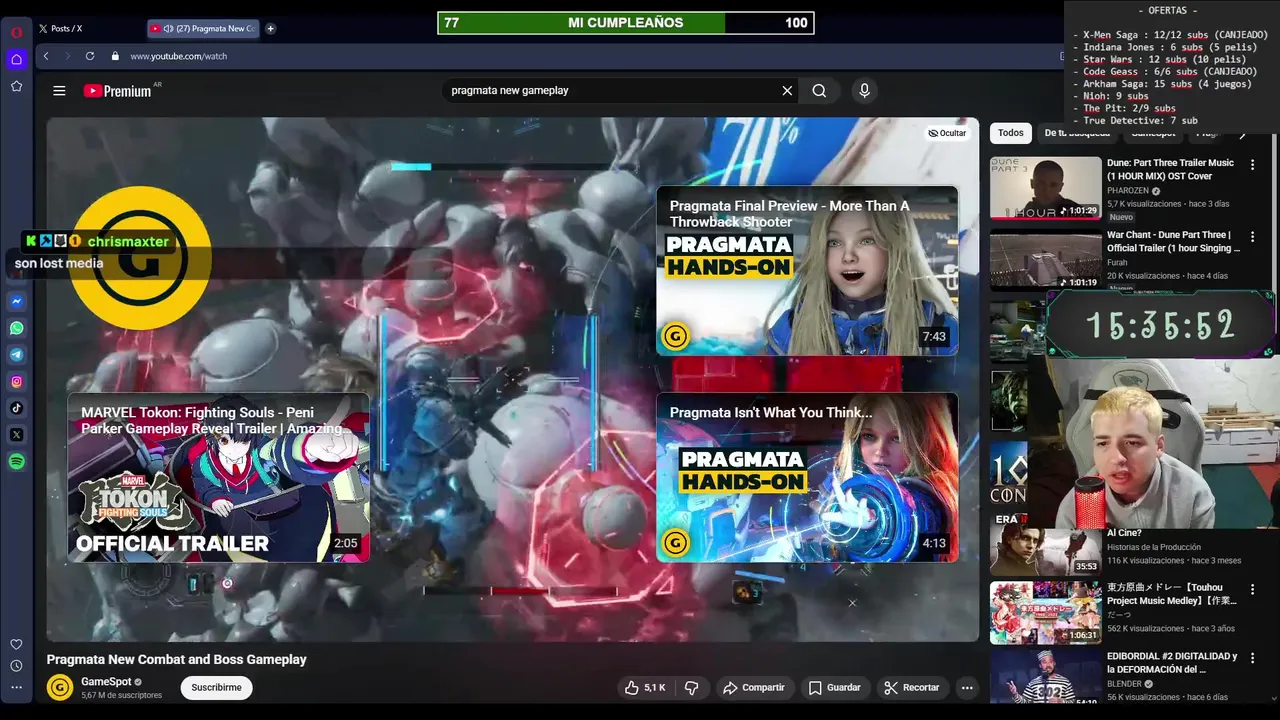Open Spotify in the Opera sidebar
Screen dimensions: 1280x720
coord(16,461)
